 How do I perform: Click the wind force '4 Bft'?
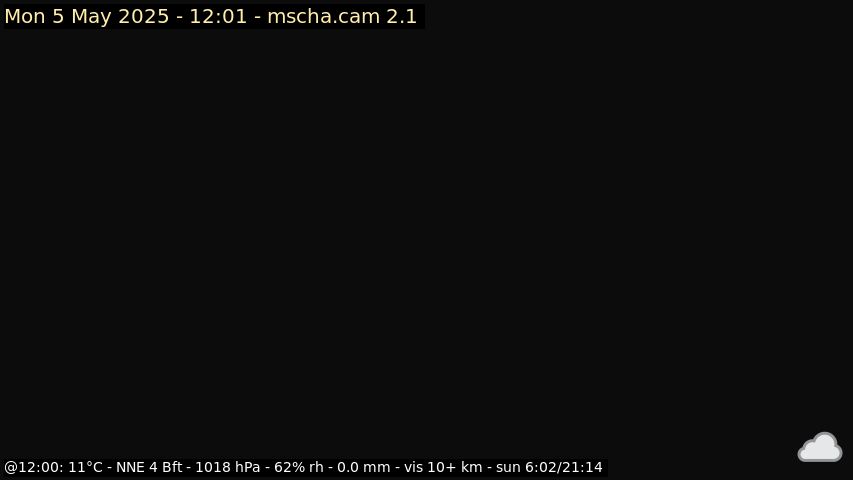coord(165,467)
